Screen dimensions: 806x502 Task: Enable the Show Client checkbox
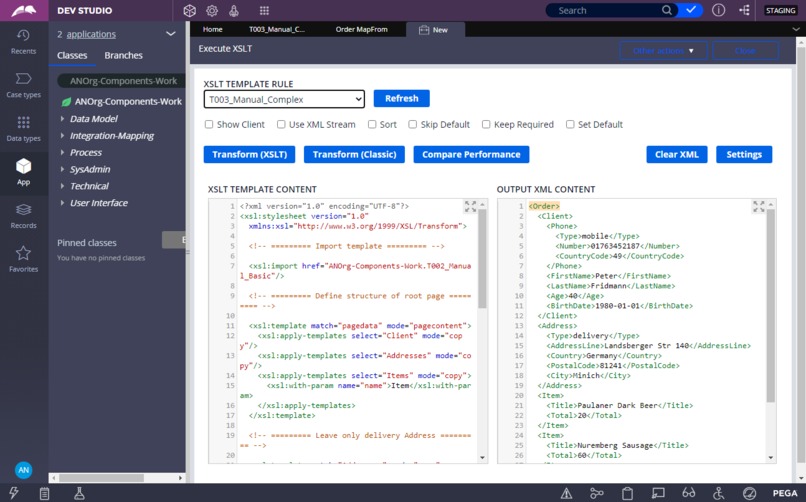coord(209,124)
